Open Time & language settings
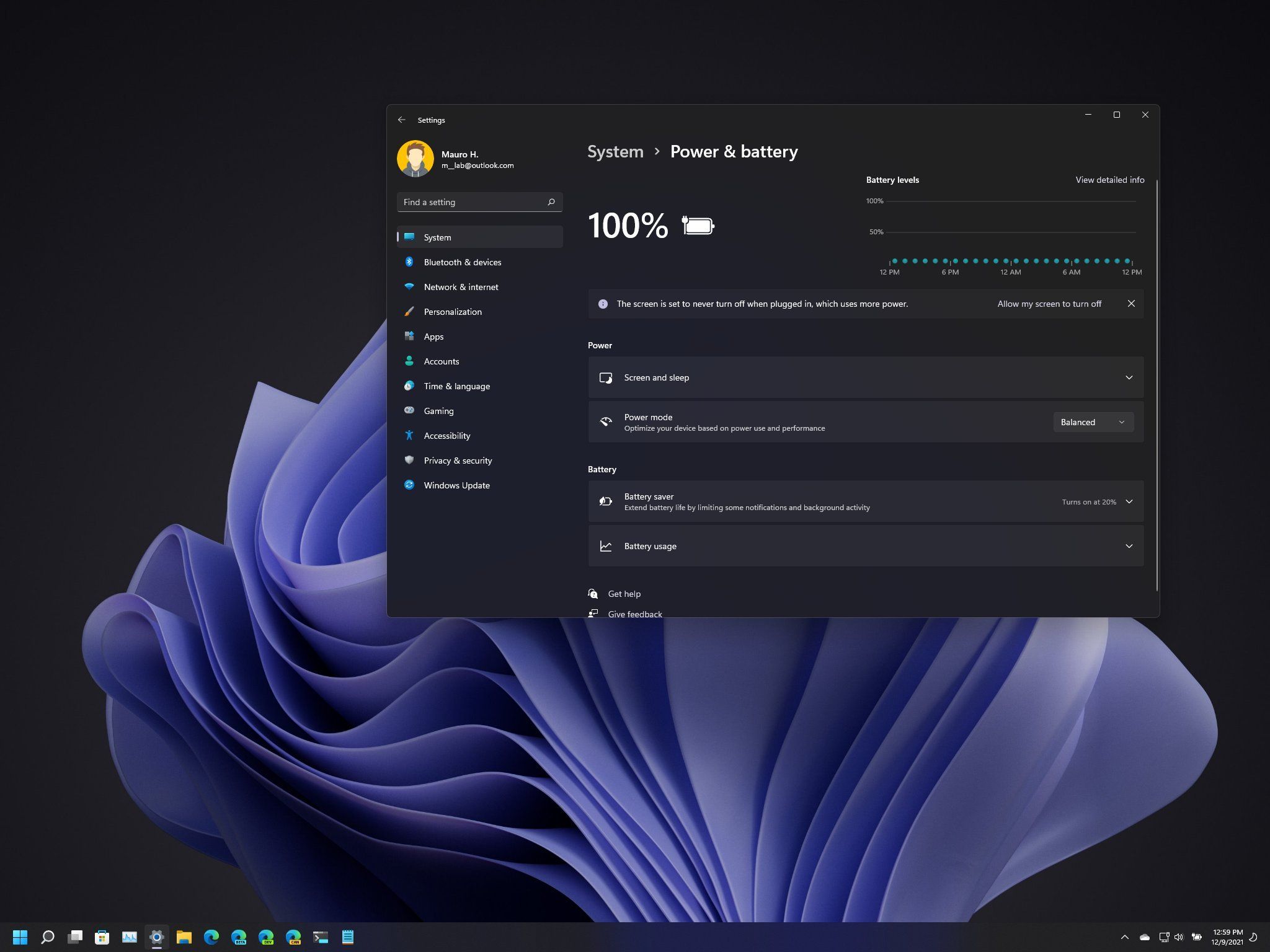Screen dimensions: 1270x952 point(480,386)
